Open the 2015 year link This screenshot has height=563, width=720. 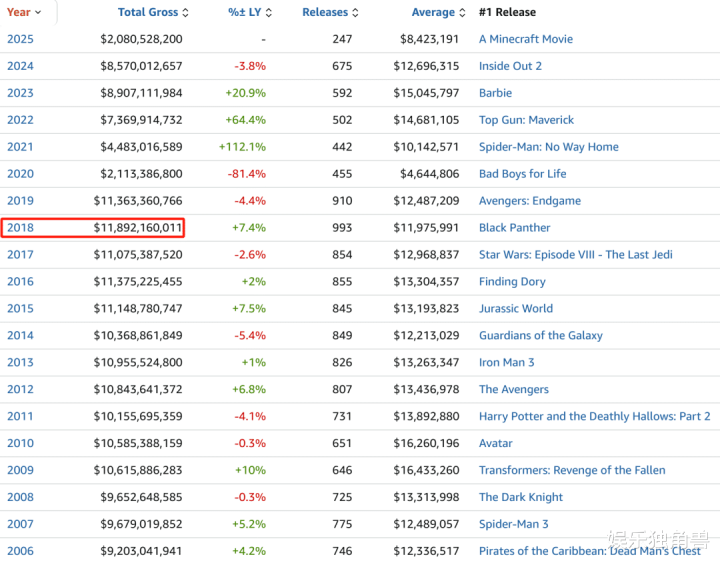tap(20, 309)
